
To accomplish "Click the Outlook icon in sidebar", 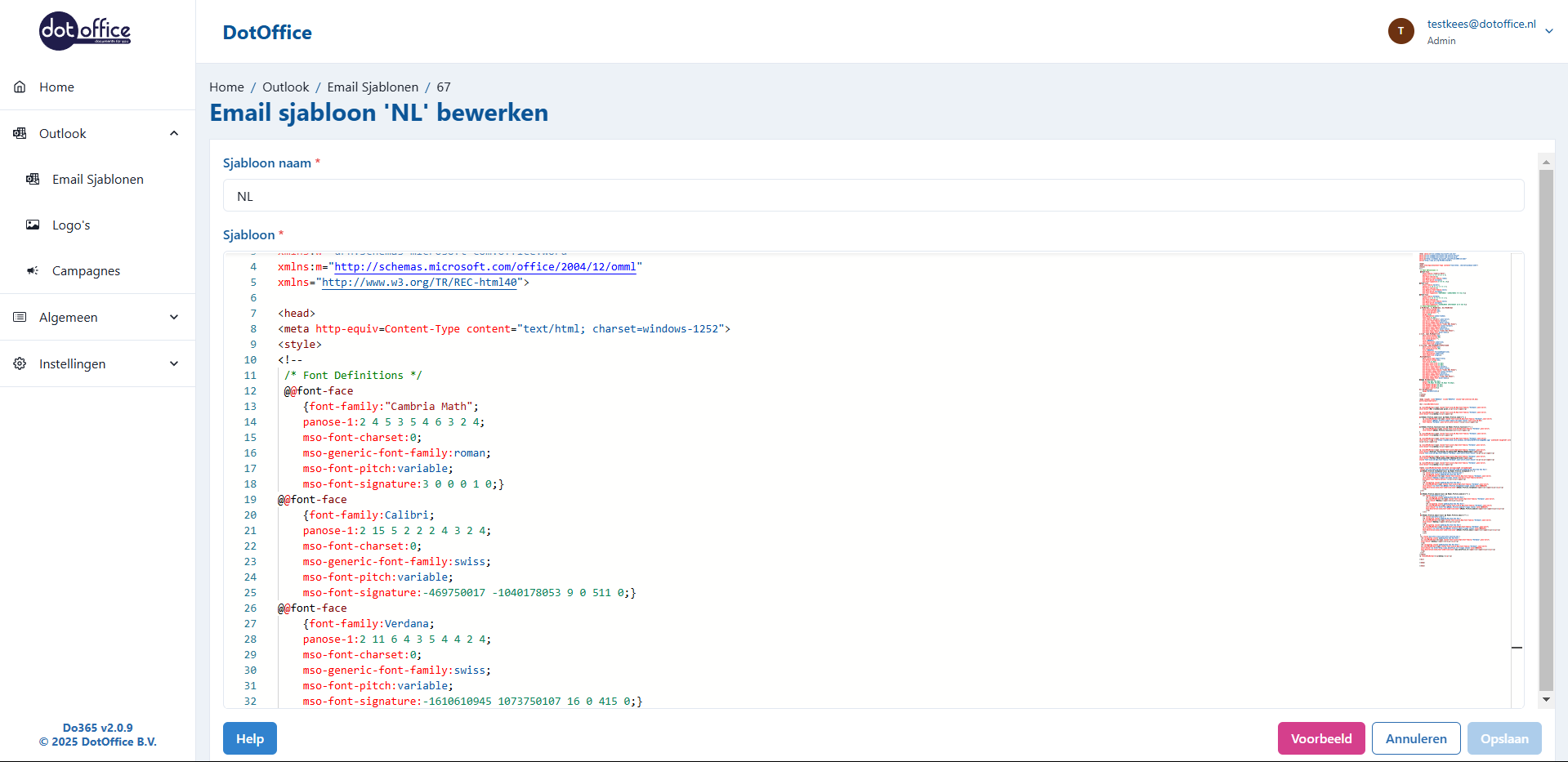I will 20,133.
